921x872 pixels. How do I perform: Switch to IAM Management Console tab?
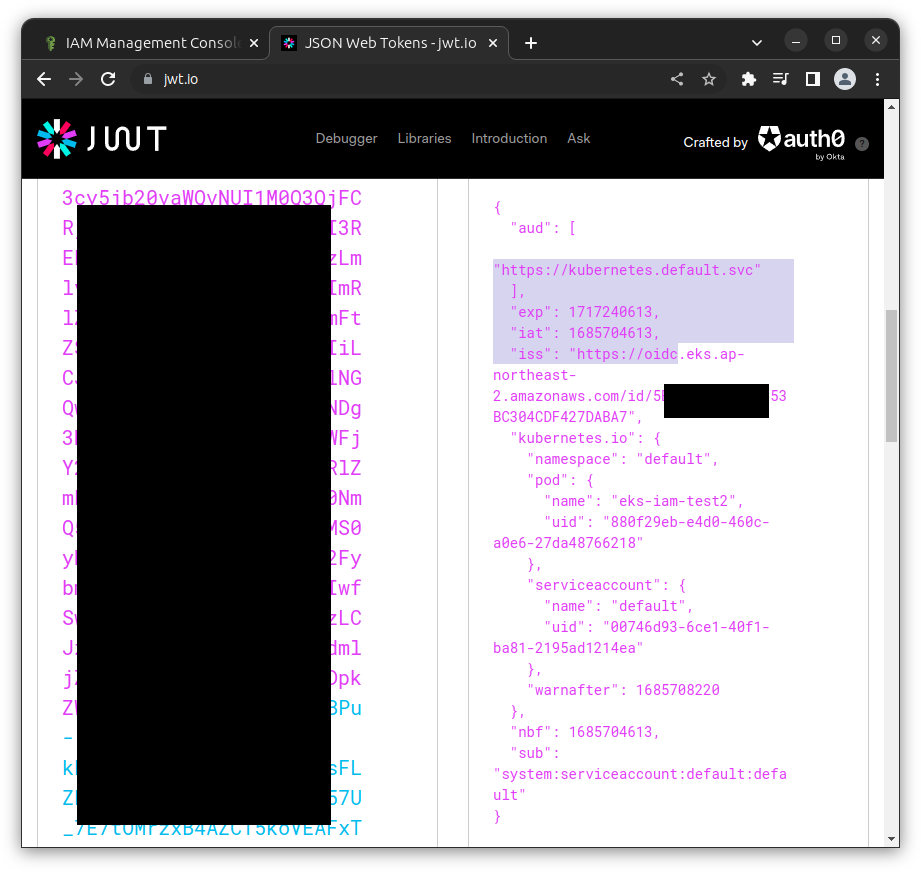[151, 43]
